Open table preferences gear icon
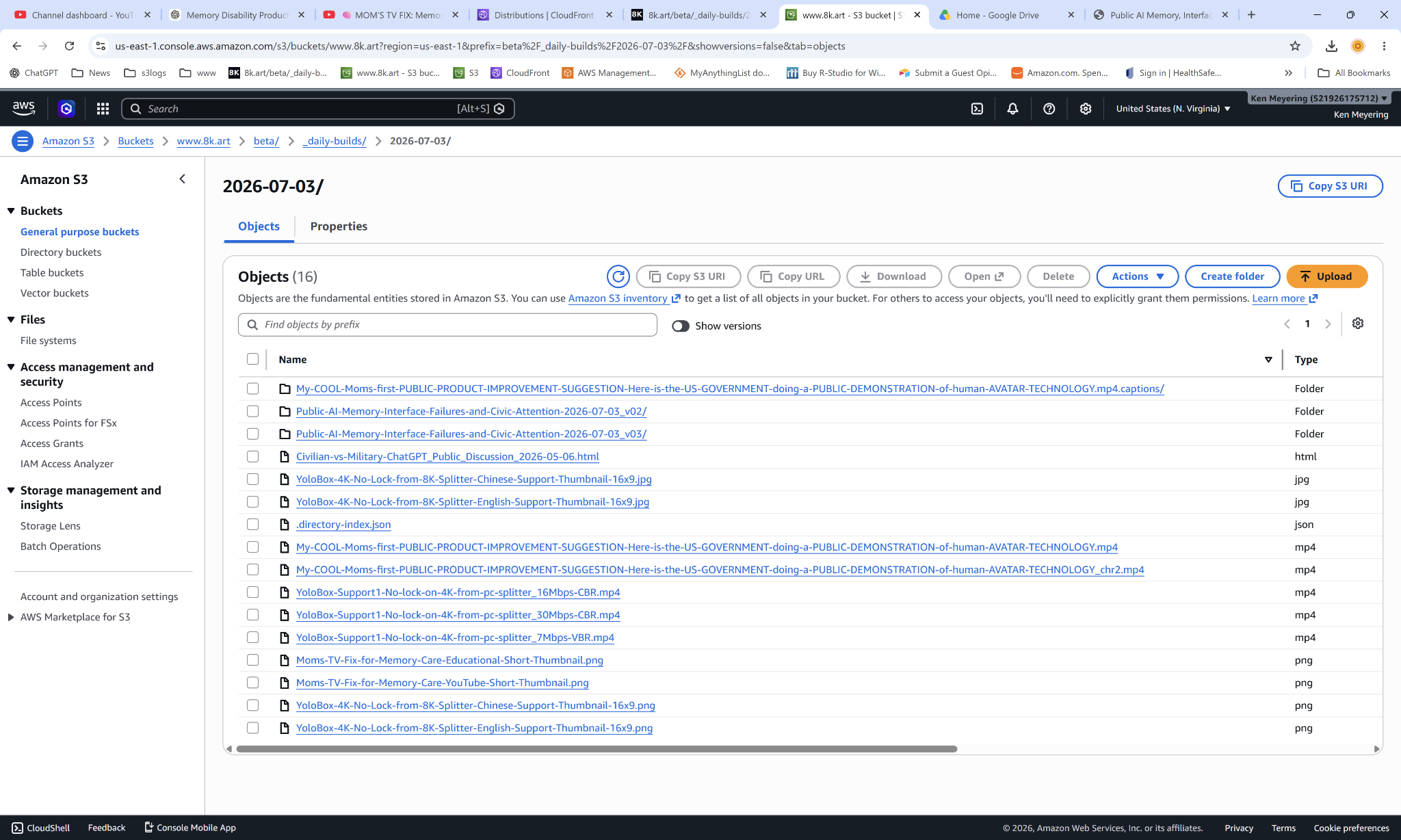Image resolution: width=1401 pixels, height=840 pixels. (1358, 324)
